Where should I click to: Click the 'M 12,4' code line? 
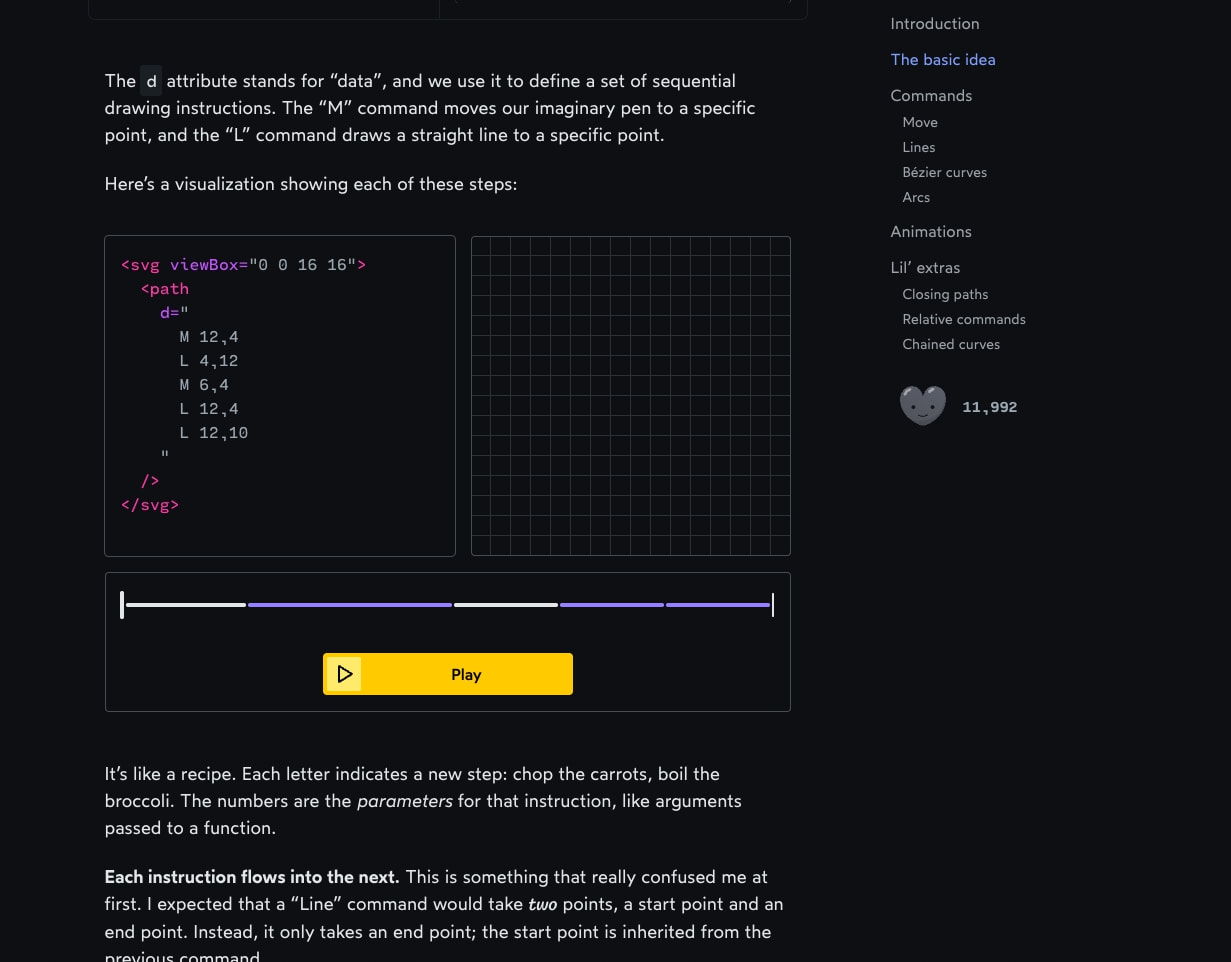tap(209, 337)
